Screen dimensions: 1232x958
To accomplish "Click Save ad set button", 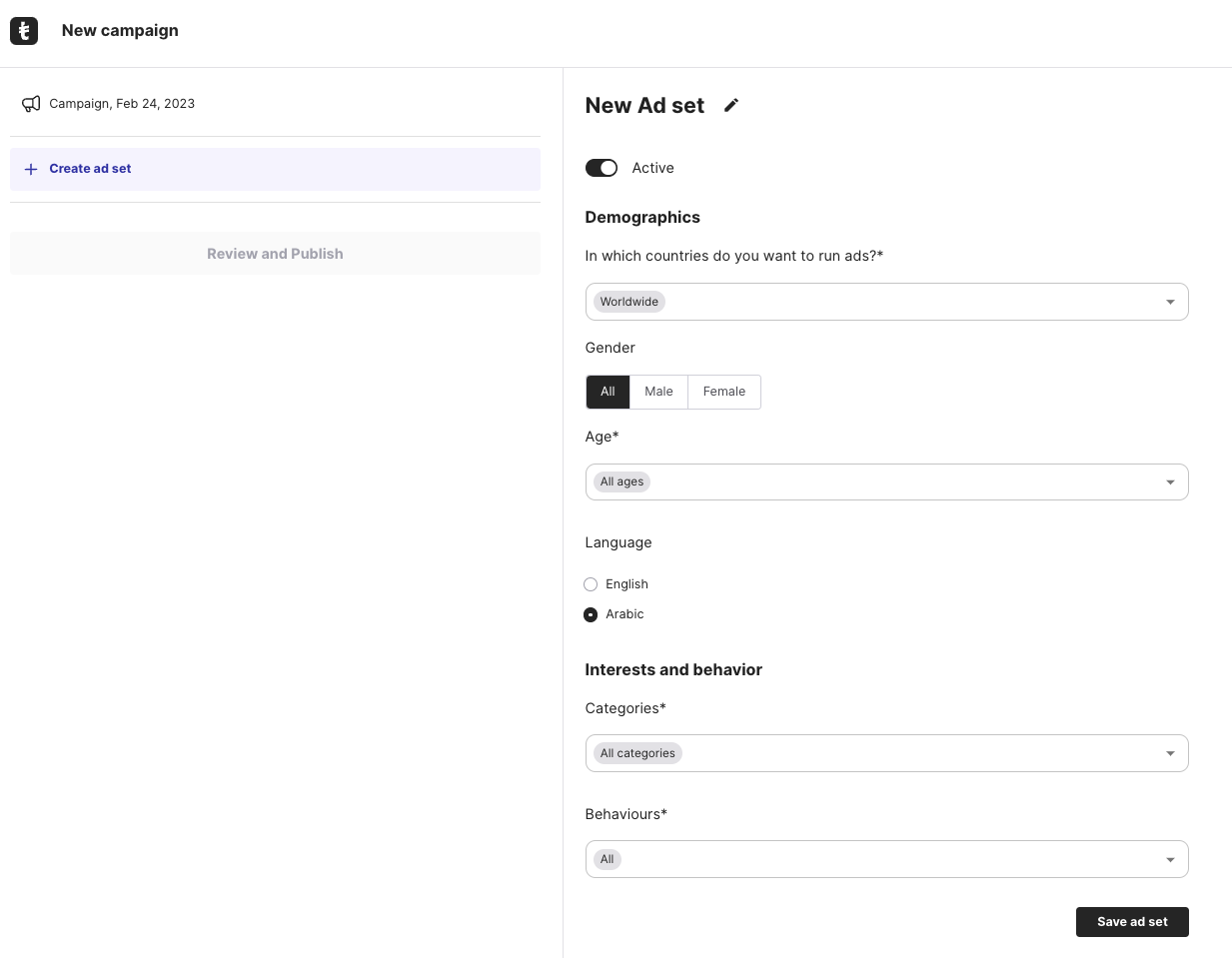I will (1132, 922).
